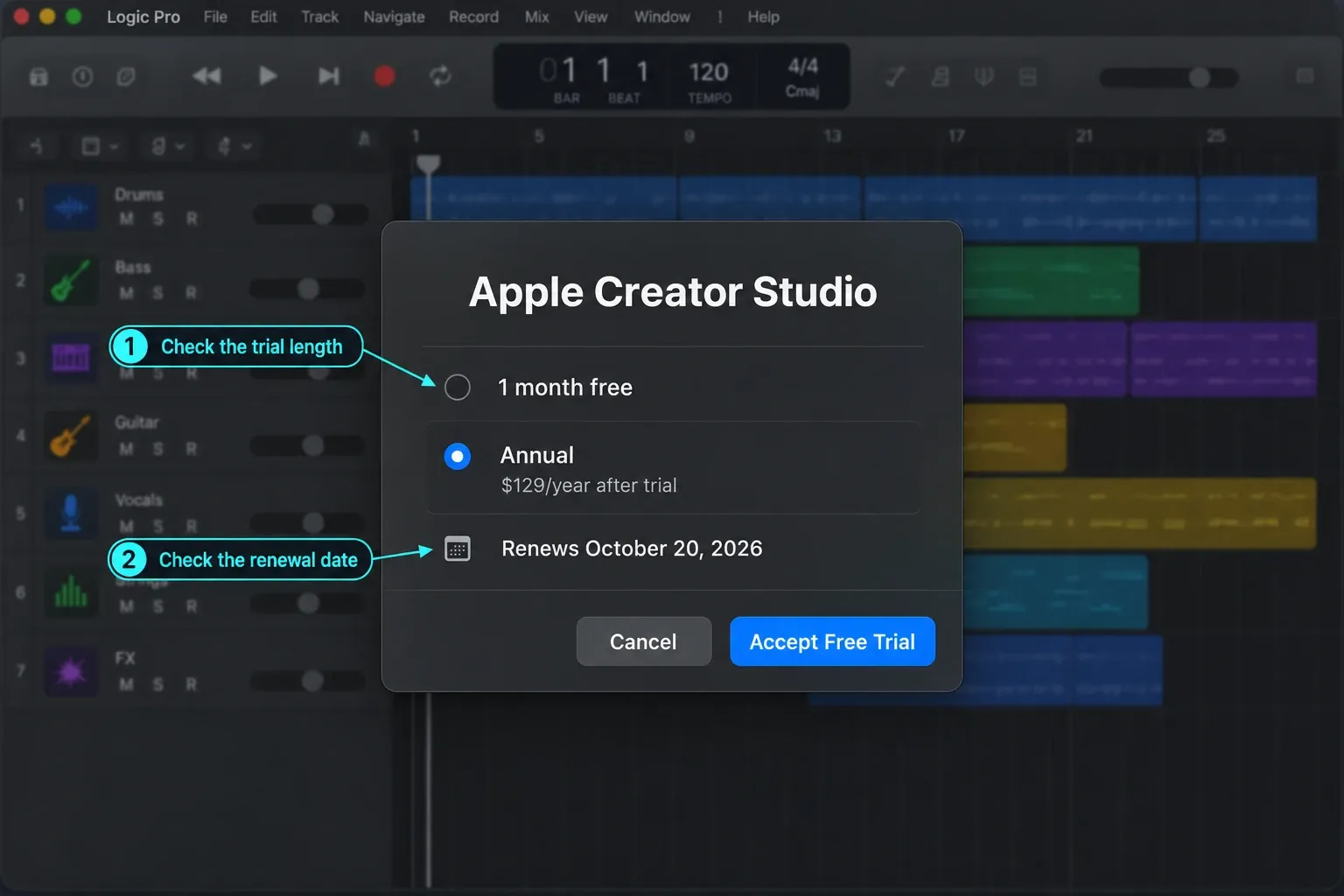Click the add-track plus icon above the track list

click(x=36, y=146)
